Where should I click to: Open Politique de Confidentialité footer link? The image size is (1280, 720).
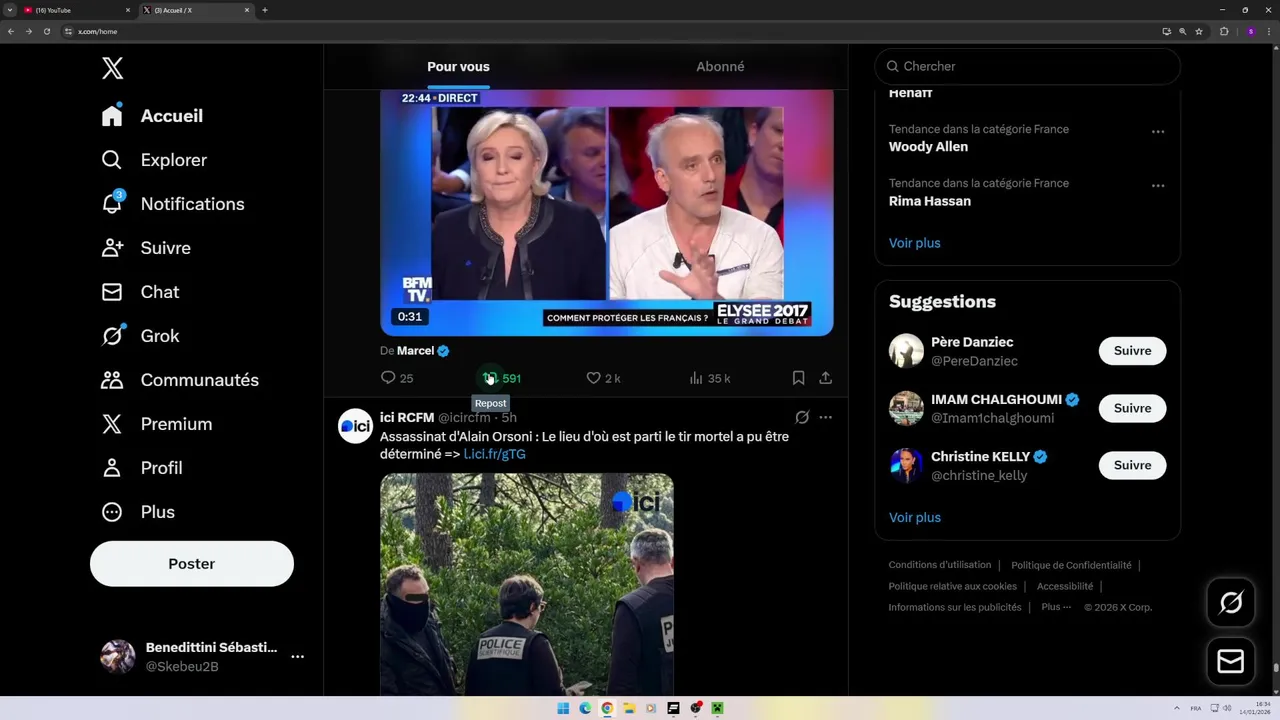pos(1071,565)
